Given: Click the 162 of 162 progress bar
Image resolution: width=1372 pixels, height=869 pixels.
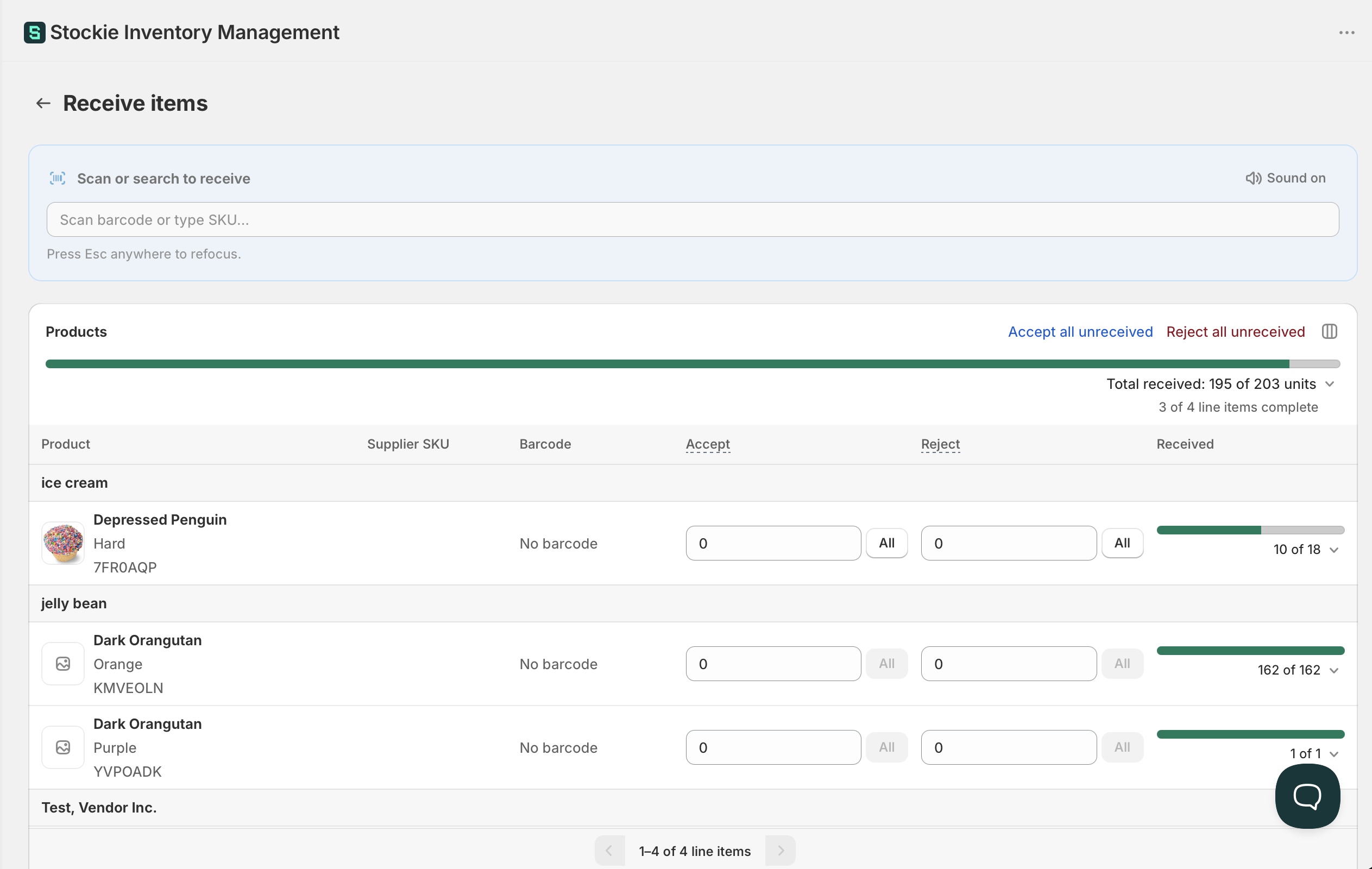Looking at the screenshot, I should [1251, 651].
